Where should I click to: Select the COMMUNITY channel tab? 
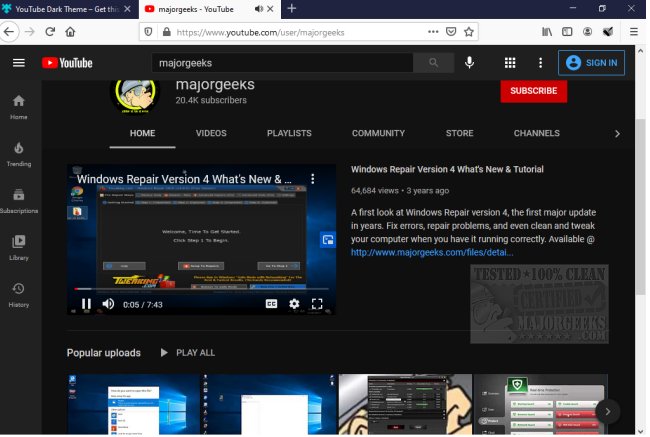coord(378,134)
